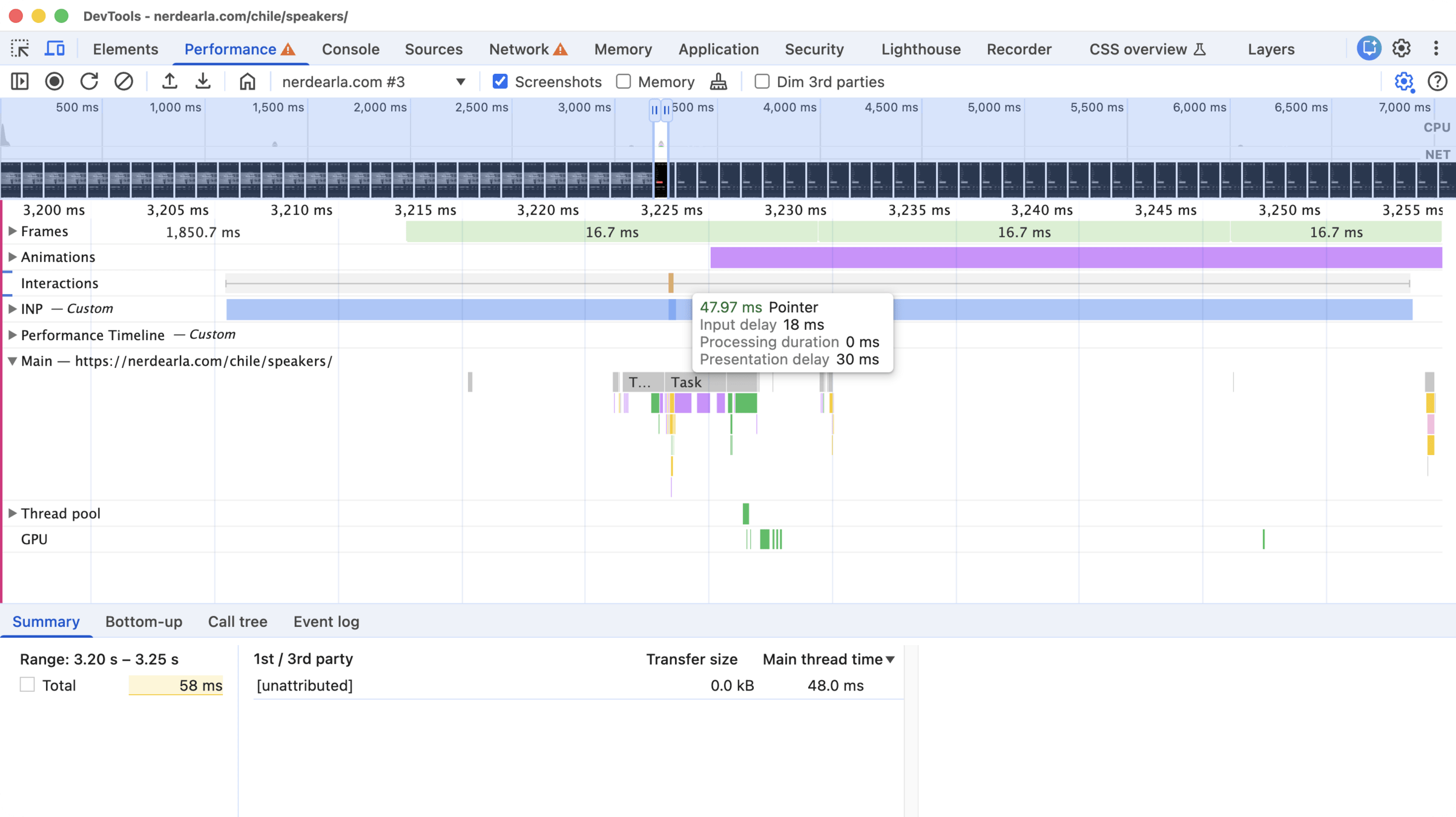This screenshot has height=817, width=1456.
Task: Clear the current performance recording
Action: coord(124,82)
